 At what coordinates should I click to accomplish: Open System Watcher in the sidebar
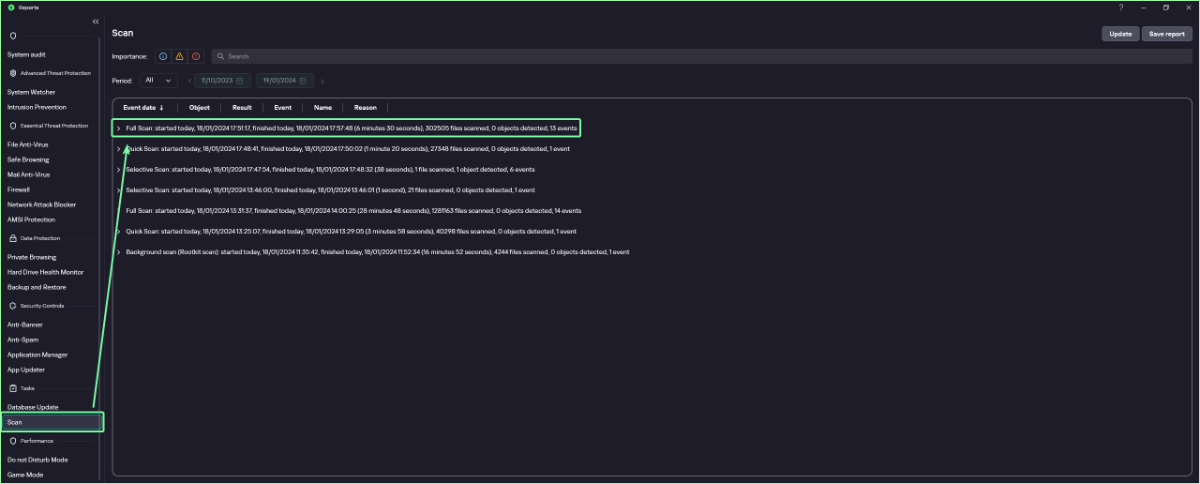click(x=31, y=92)
